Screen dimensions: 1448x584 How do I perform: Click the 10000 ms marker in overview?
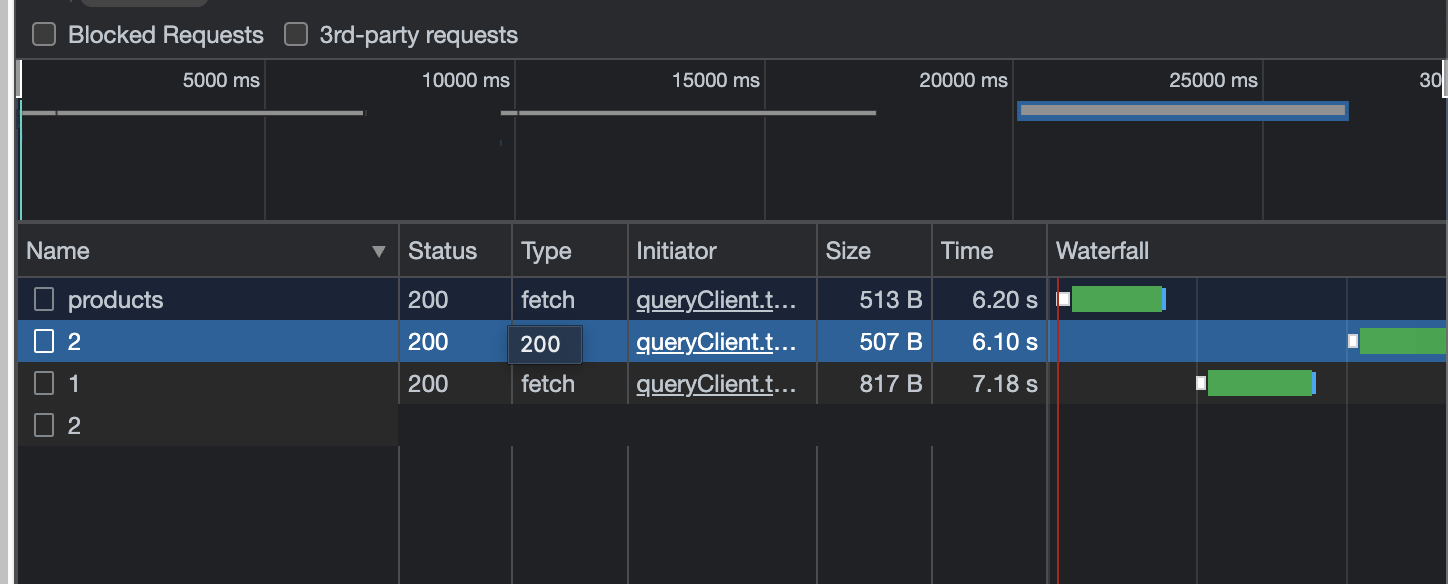pyautogui.click(x=465, y=80)
